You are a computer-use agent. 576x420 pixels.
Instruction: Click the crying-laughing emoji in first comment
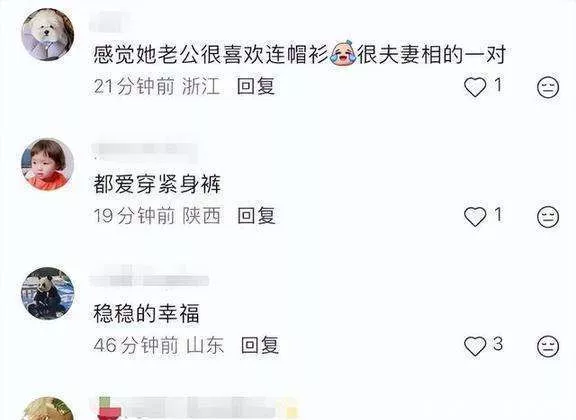tap(343, 53)
